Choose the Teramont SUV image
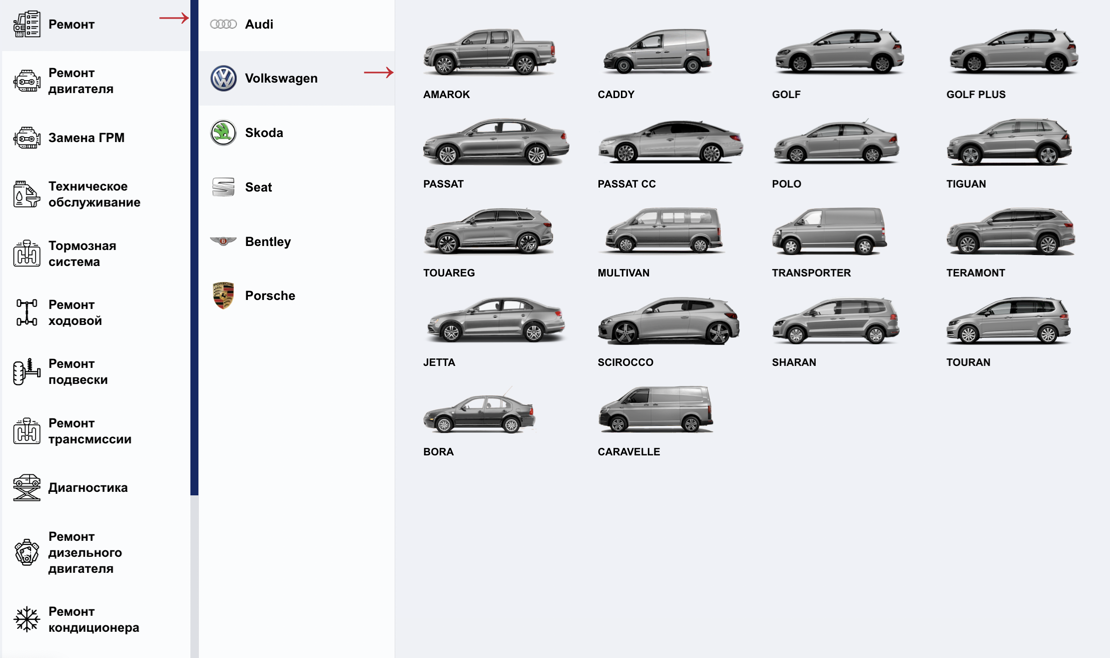This screenshot has height=658, width=1111. point(1011,231)
